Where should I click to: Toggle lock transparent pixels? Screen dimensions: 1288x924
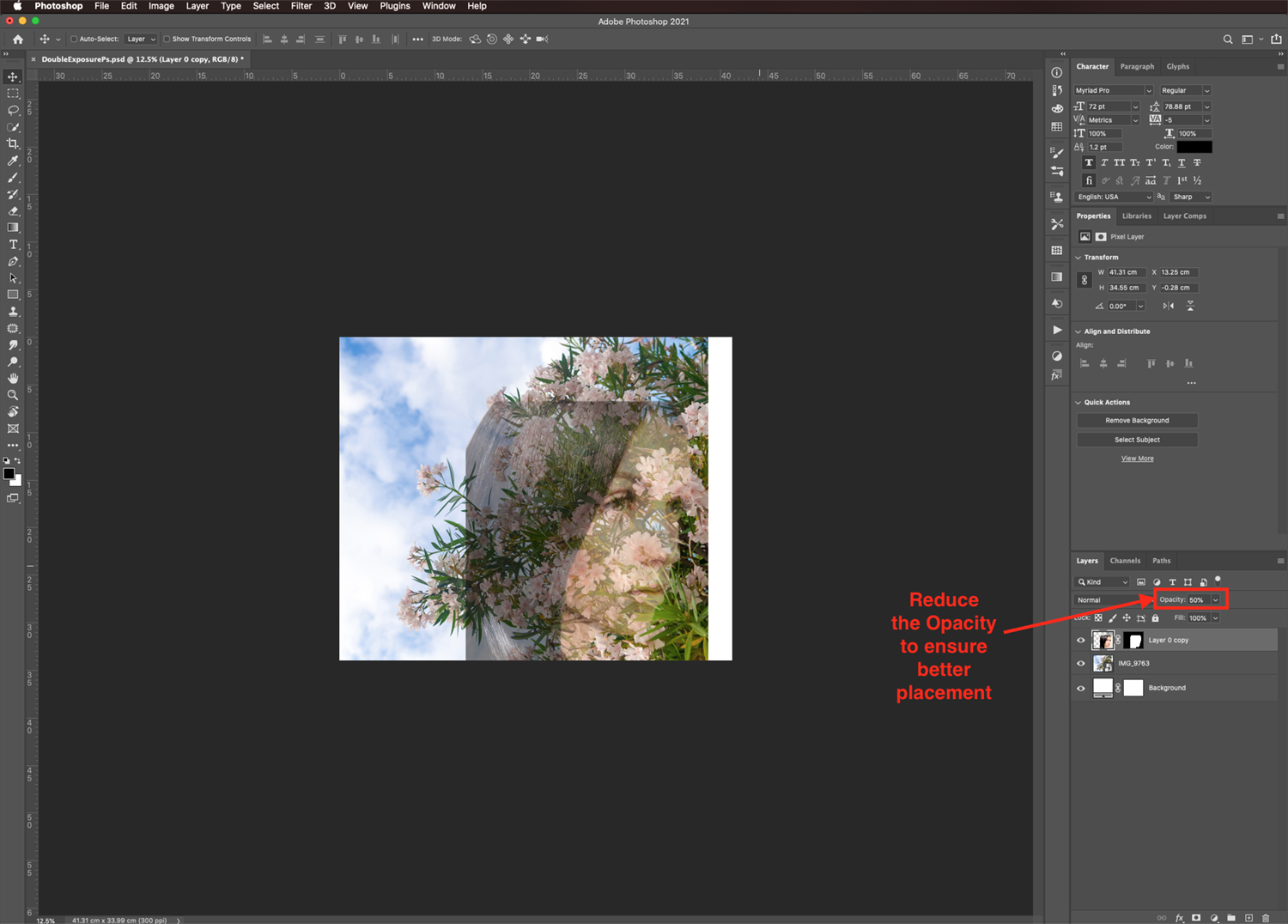(x=1098, y=618)
